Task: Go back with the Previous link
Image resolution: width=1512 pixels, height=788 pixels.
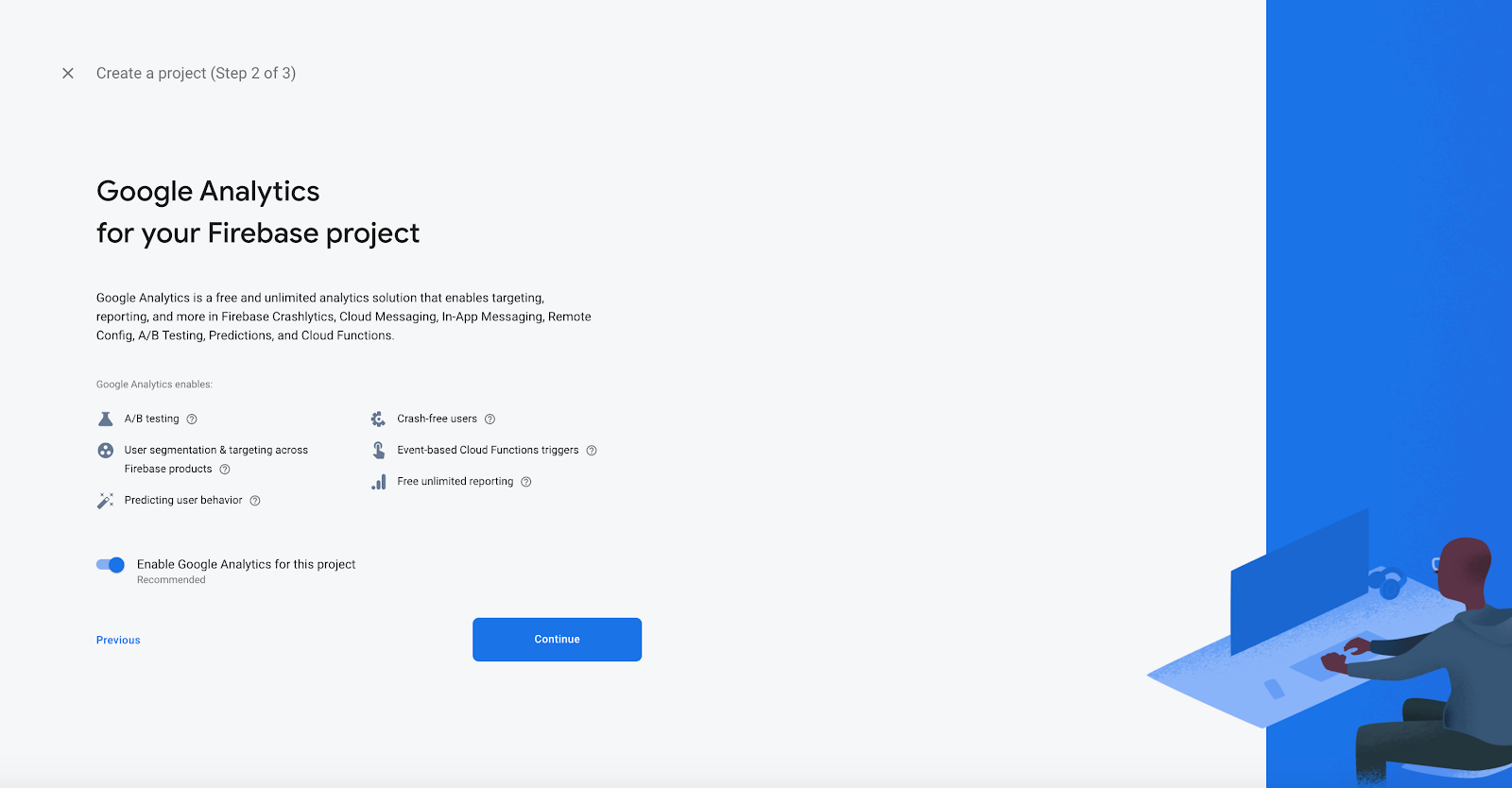Action: tap(118, 640)
